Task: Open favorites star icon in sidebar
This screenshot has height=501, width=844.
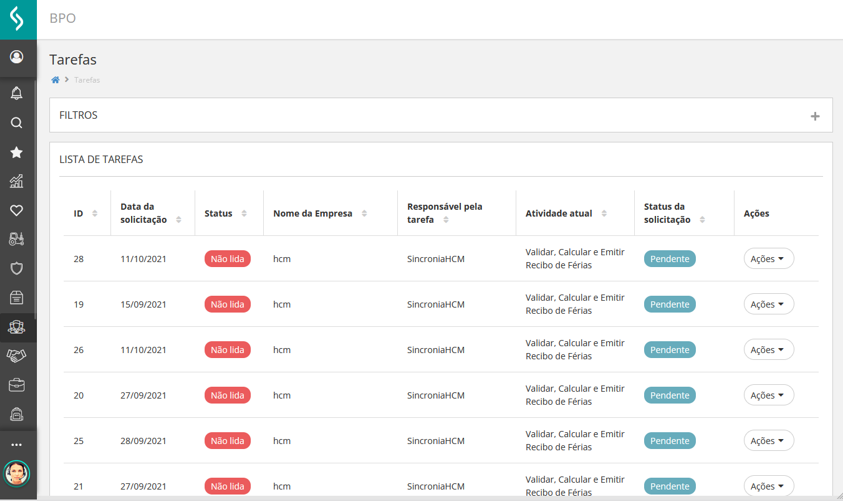Action: pos(17,152)
